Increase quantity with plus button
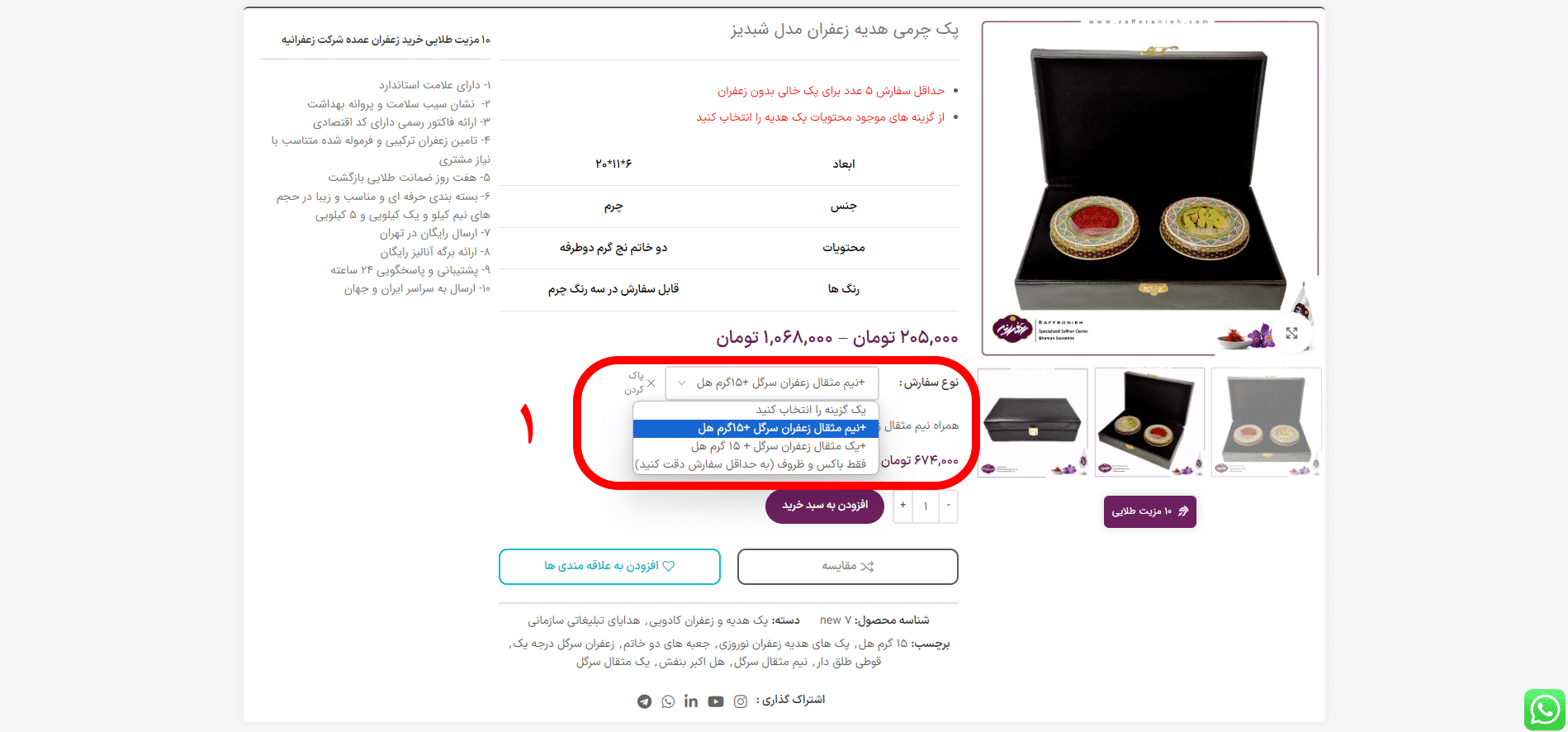1568x732 pixels. point(903,505)
